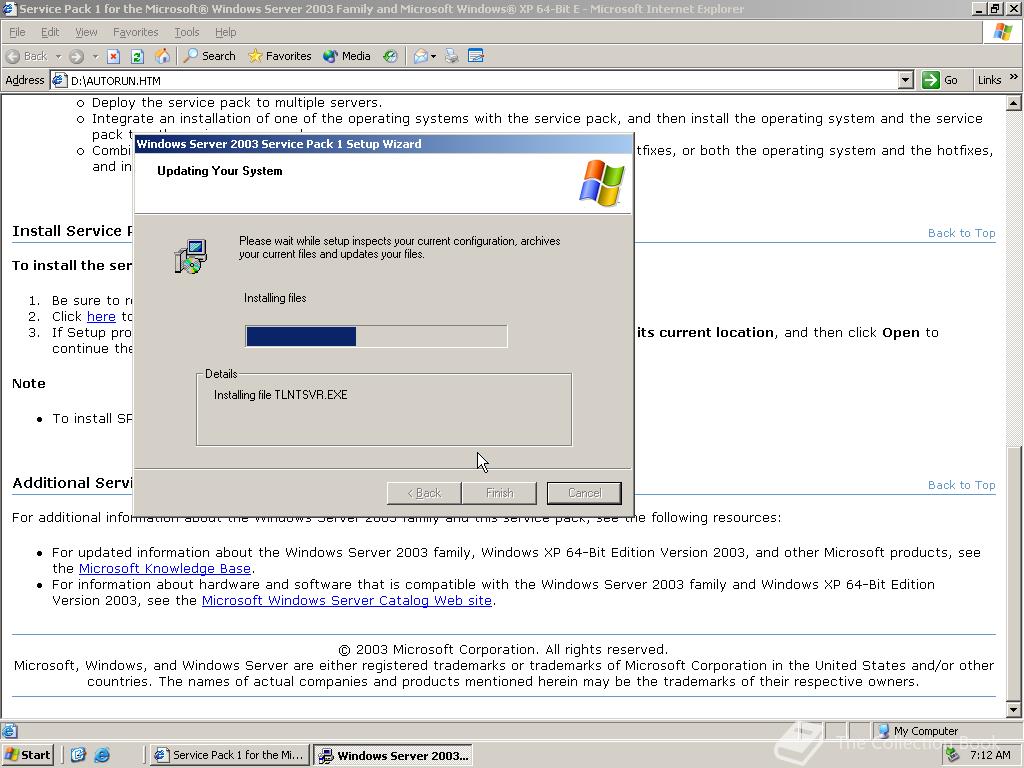1024x768 pixels.
Task: Click the Back arrow in IE toolbar
Action: click(27, 56)
